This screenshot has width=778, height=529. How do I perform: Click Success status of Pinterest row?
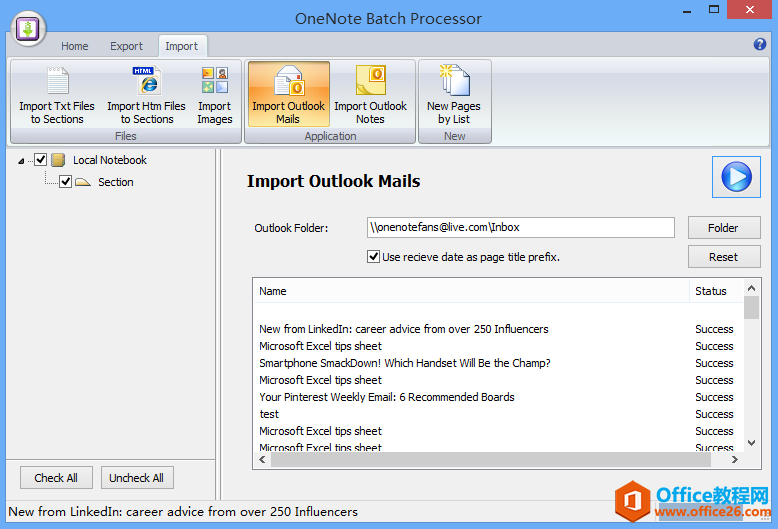tap(714, 397)
